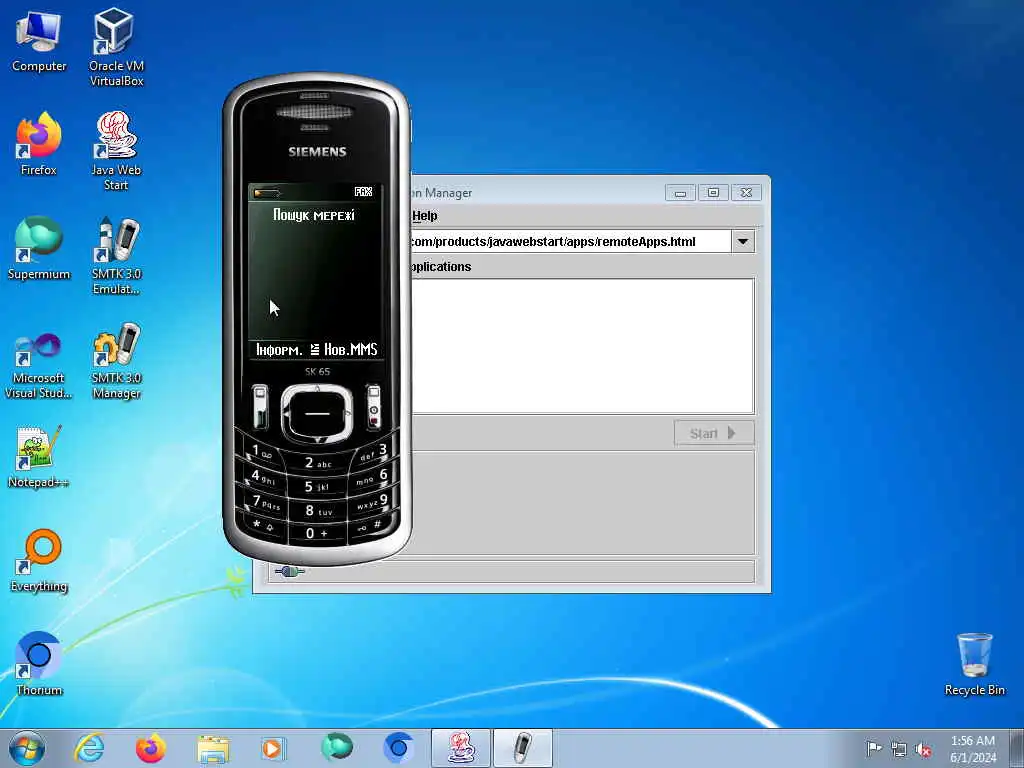This screenshot has width=1024, height=768.
Task: Tap the 5 jkl key on the phone
Action: (x=317, y=487)
